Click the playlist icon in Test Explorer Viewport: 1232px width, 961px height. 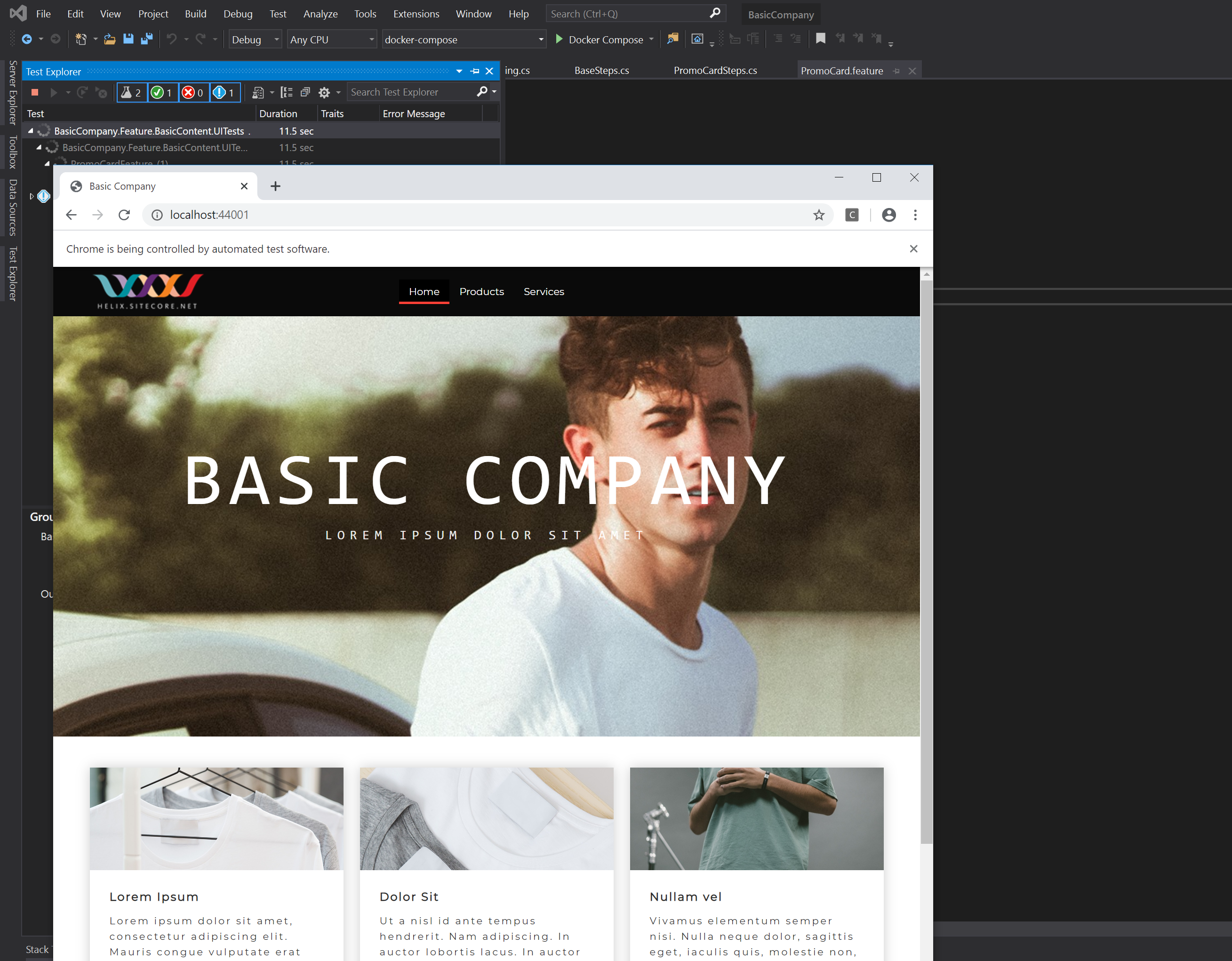258,92
